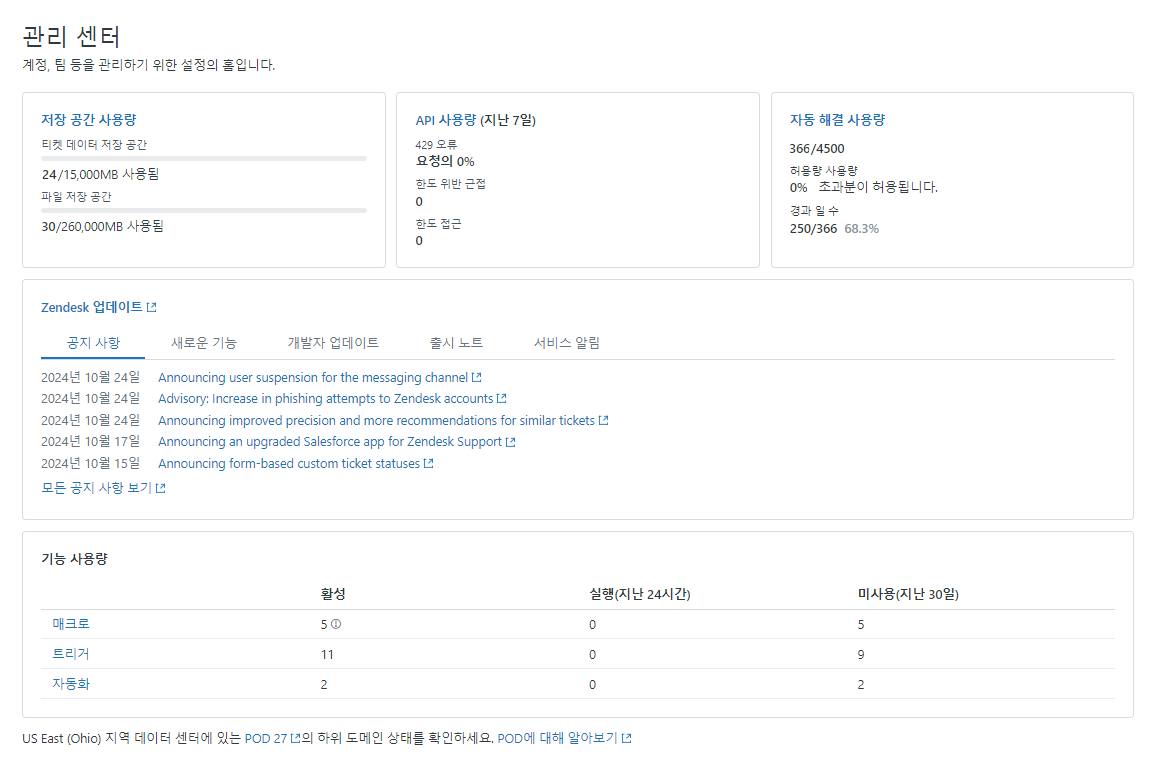Open the Zendesk 업데이트 link
This screenshot has height=767, width=1156.
click(x=91, y=308)
